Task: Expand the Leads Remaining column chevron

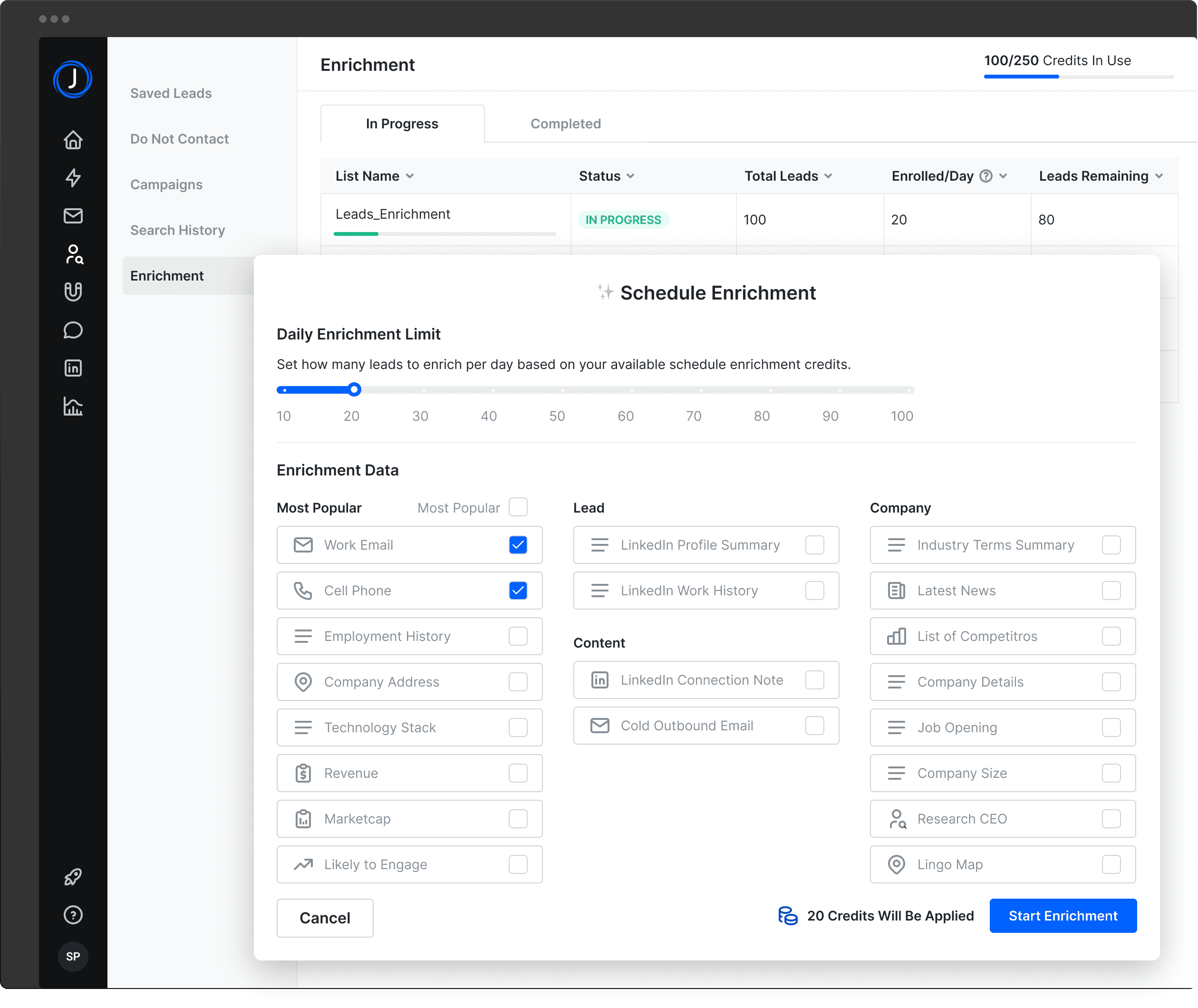Action: [1159, 176]
